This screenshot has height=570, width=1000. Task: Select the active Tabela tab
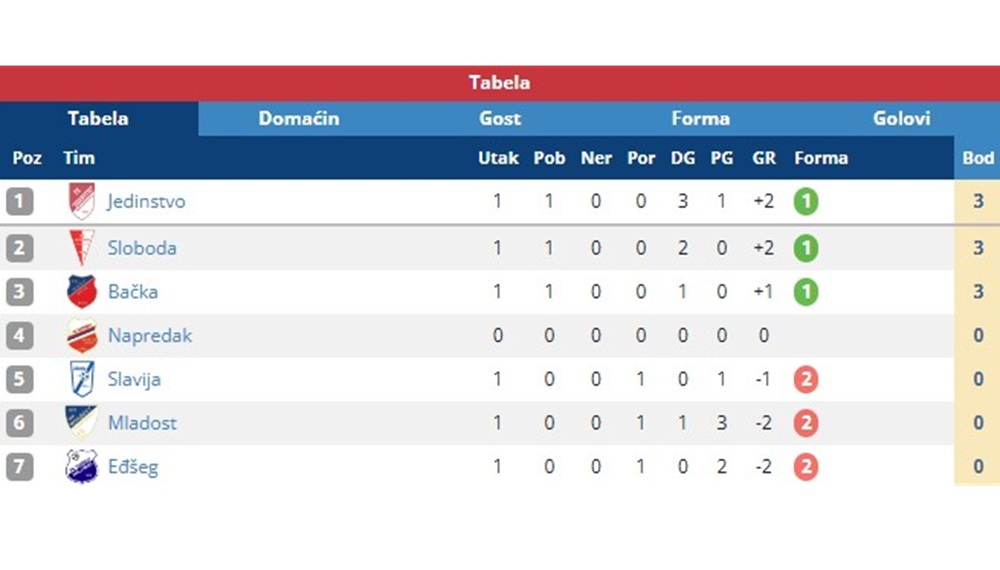pyautogui.click(x=99, y=119)
